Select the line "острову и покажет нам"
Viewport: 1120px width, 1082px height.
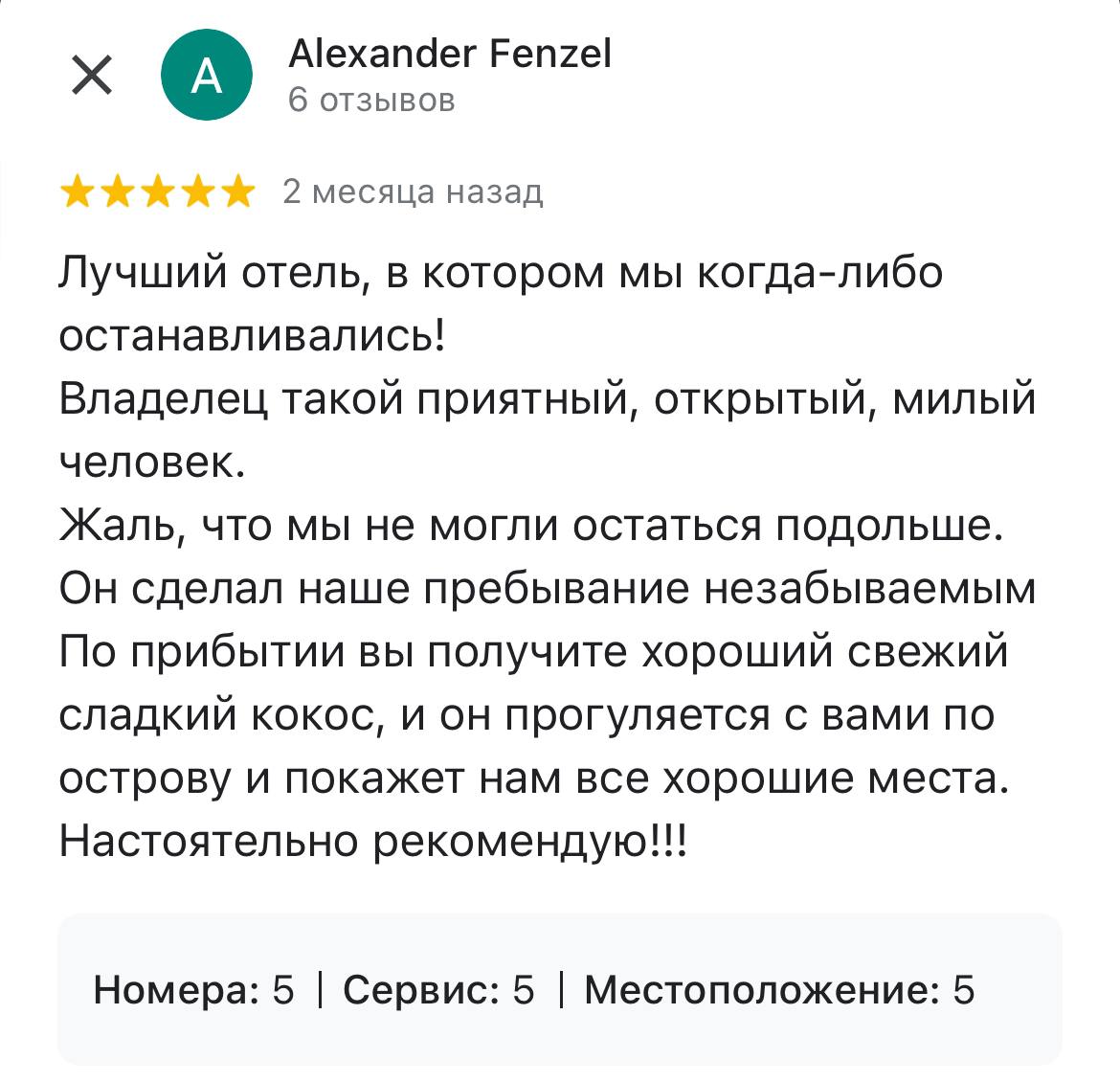[x=533, y=778]
